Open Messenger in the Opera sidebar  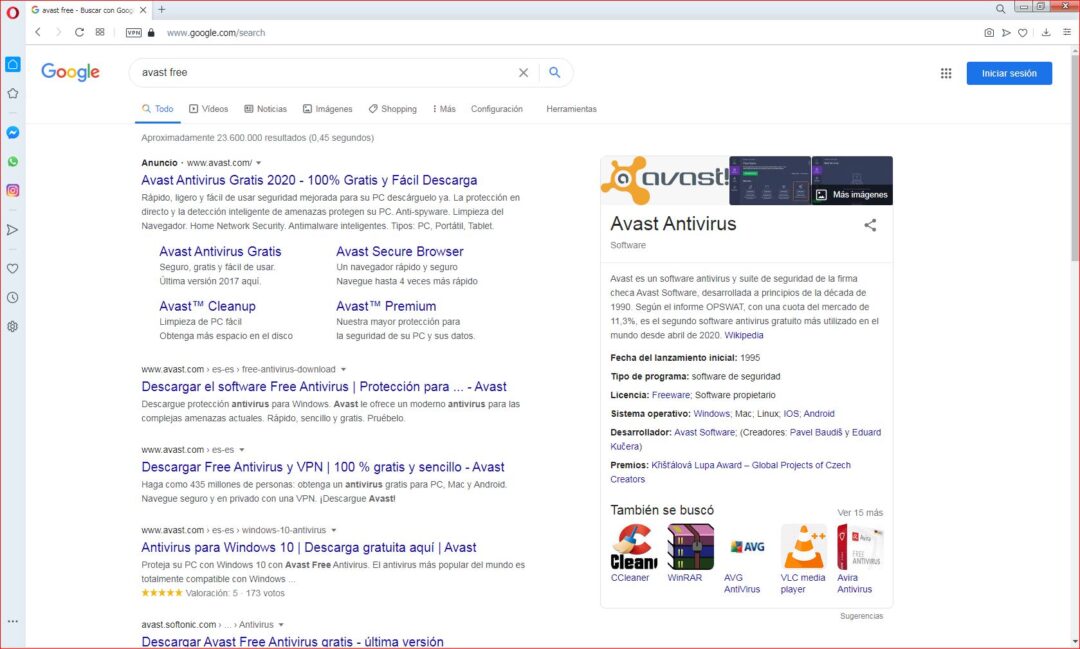13,132
